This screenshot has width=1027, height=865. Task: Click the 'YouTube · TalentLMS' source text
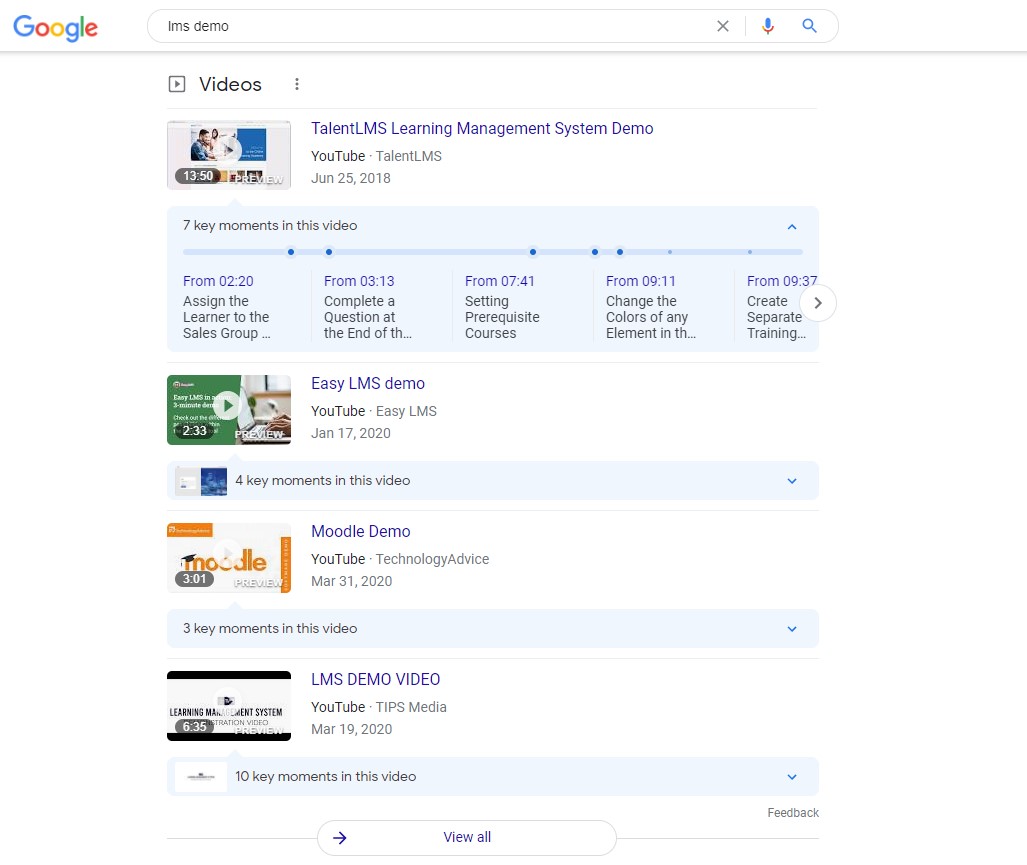tap(377, 156)
